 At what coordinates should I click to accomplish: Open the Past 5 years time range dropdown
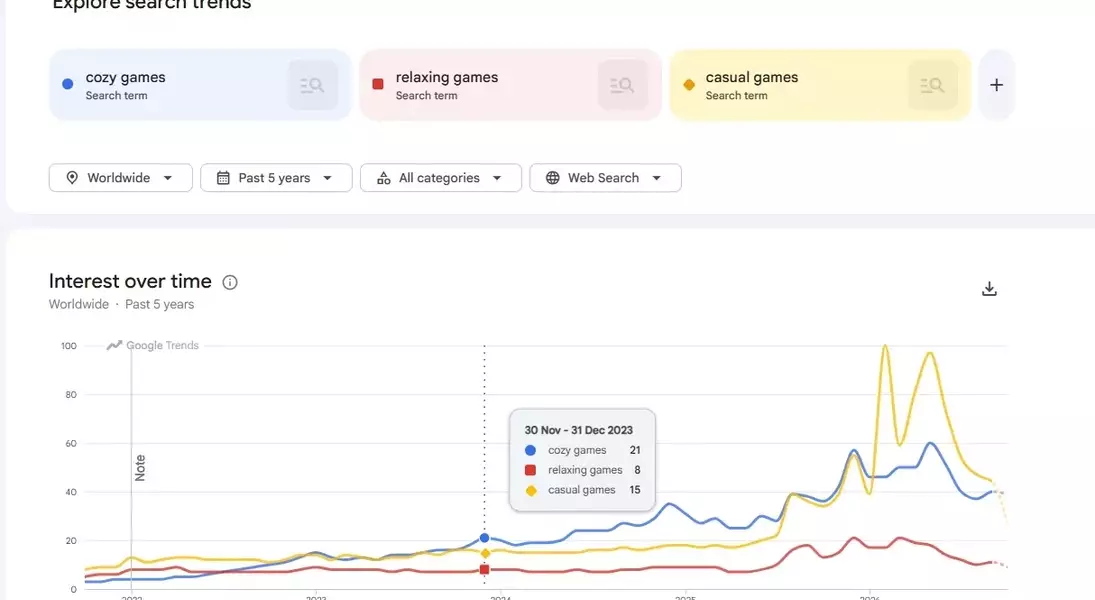[277, 178]
